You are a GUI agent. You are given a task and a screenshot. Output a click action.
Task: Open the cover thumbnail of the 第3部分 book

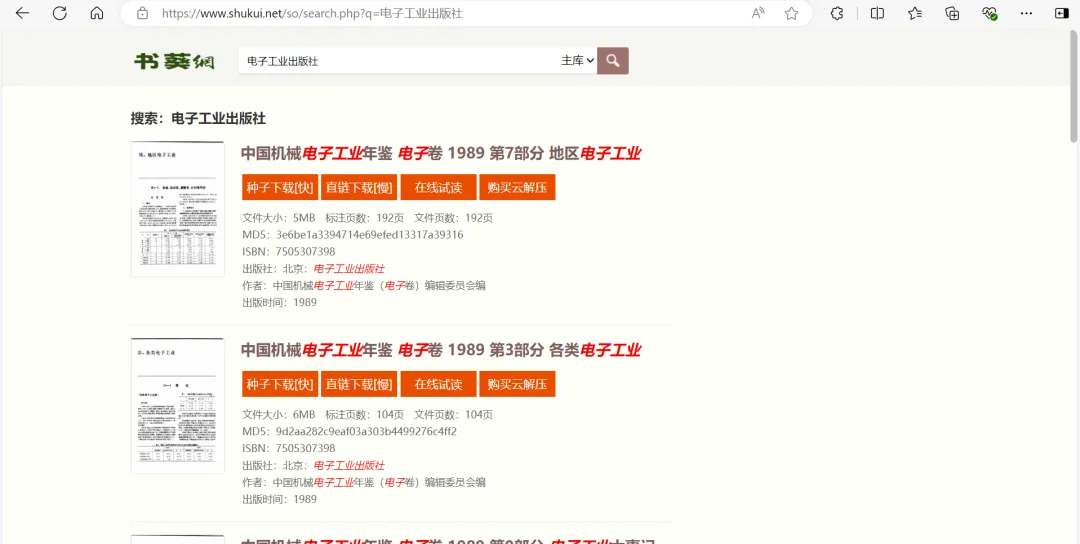(178, 406)
